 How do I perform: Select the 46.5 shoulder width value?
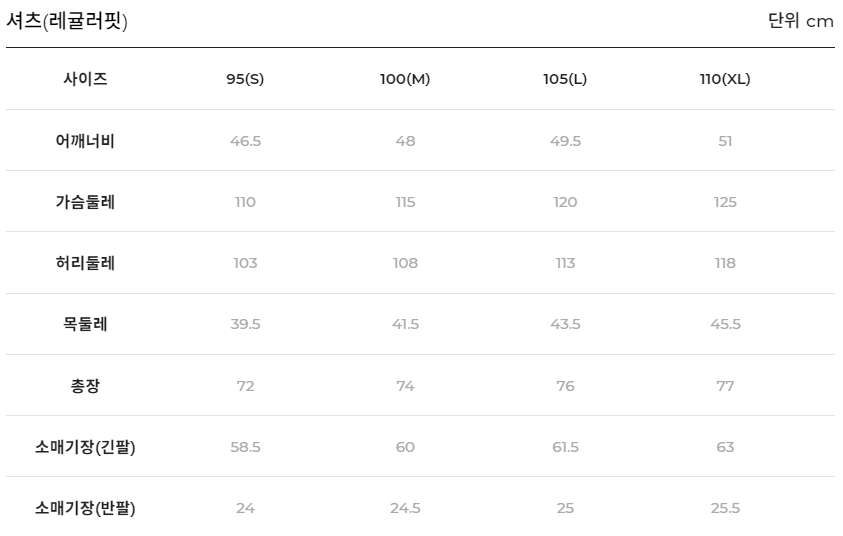[x=245, y=141]
